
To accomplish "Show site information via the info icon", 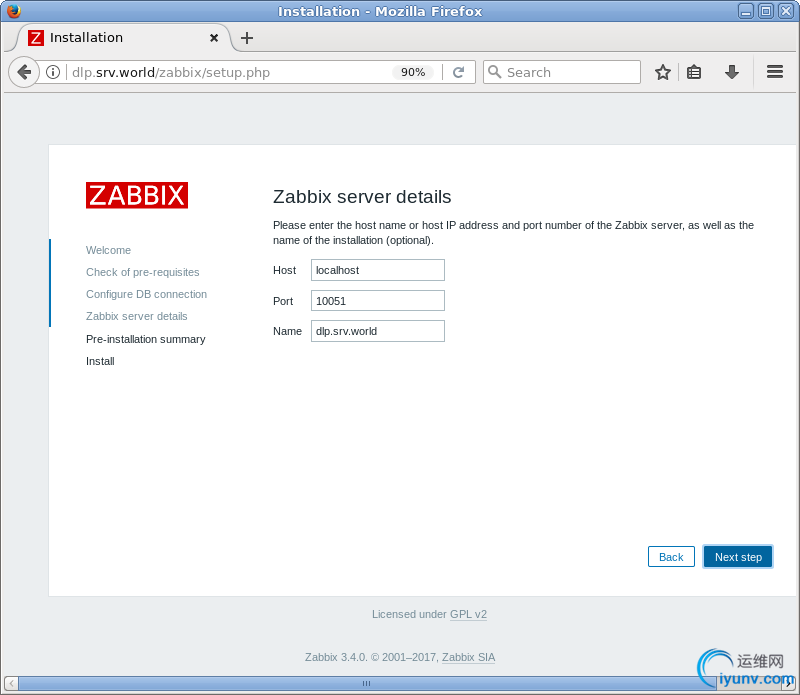I will tap(53, 72).
